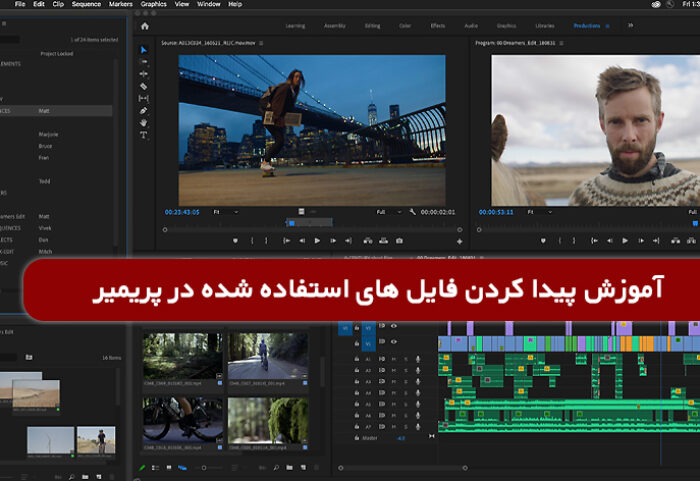
Task: Open the Graphics menu
Action: 154,4
